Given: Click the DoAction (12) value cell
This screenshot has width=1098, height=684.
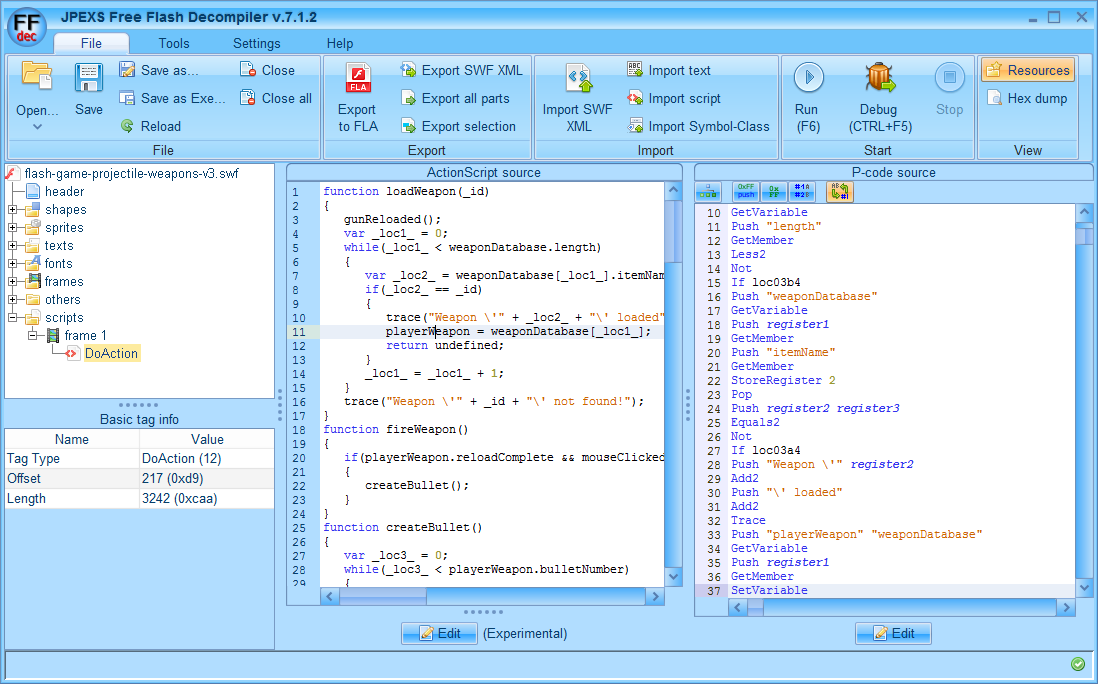Looking at the screenshot, I should (x=207, y=459).
